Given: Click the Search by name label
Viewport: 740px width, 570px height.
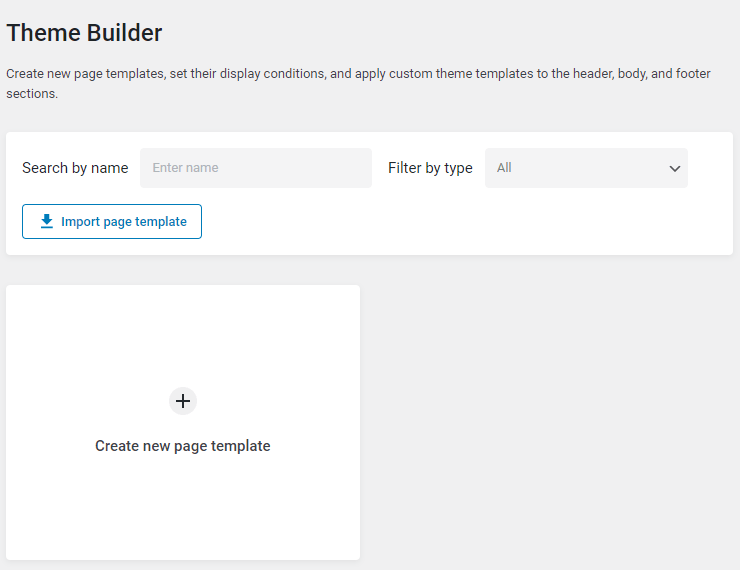Looking at the screenshot, I should 75,168.
